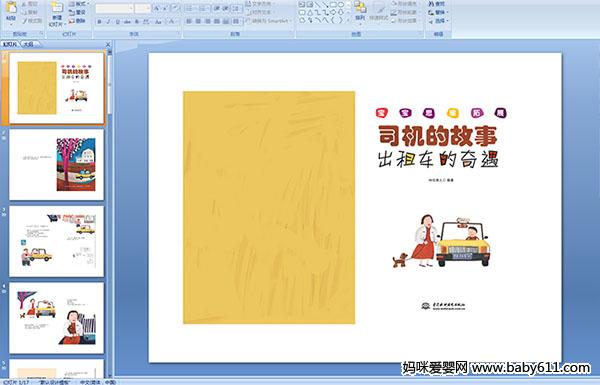This screenshot has height=385, width=600.
Task: Toggle Italic formatting
Action: (x=109, y=22)
